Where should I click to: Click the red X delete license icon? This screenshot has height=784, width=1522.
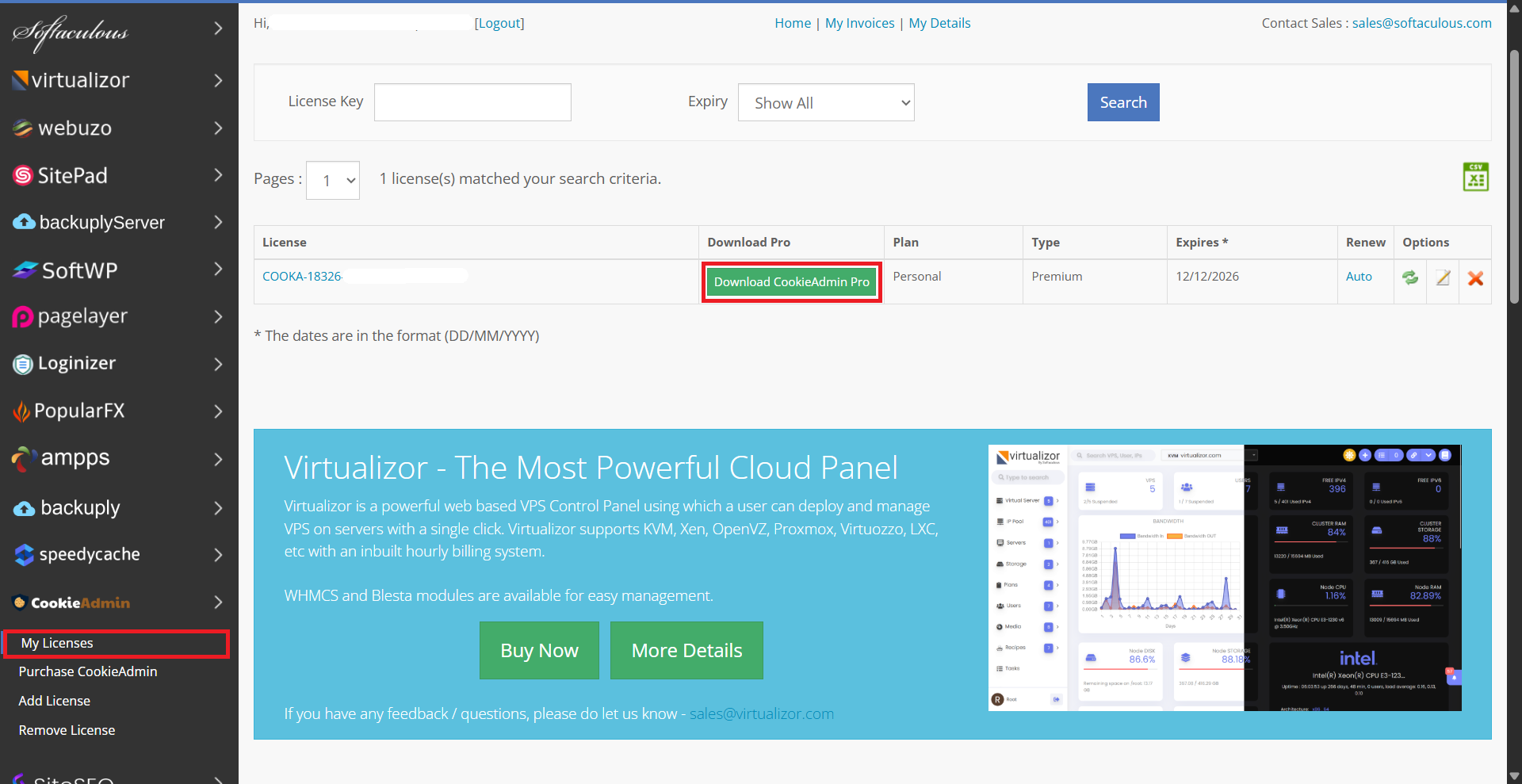[x=1475, y=278]
